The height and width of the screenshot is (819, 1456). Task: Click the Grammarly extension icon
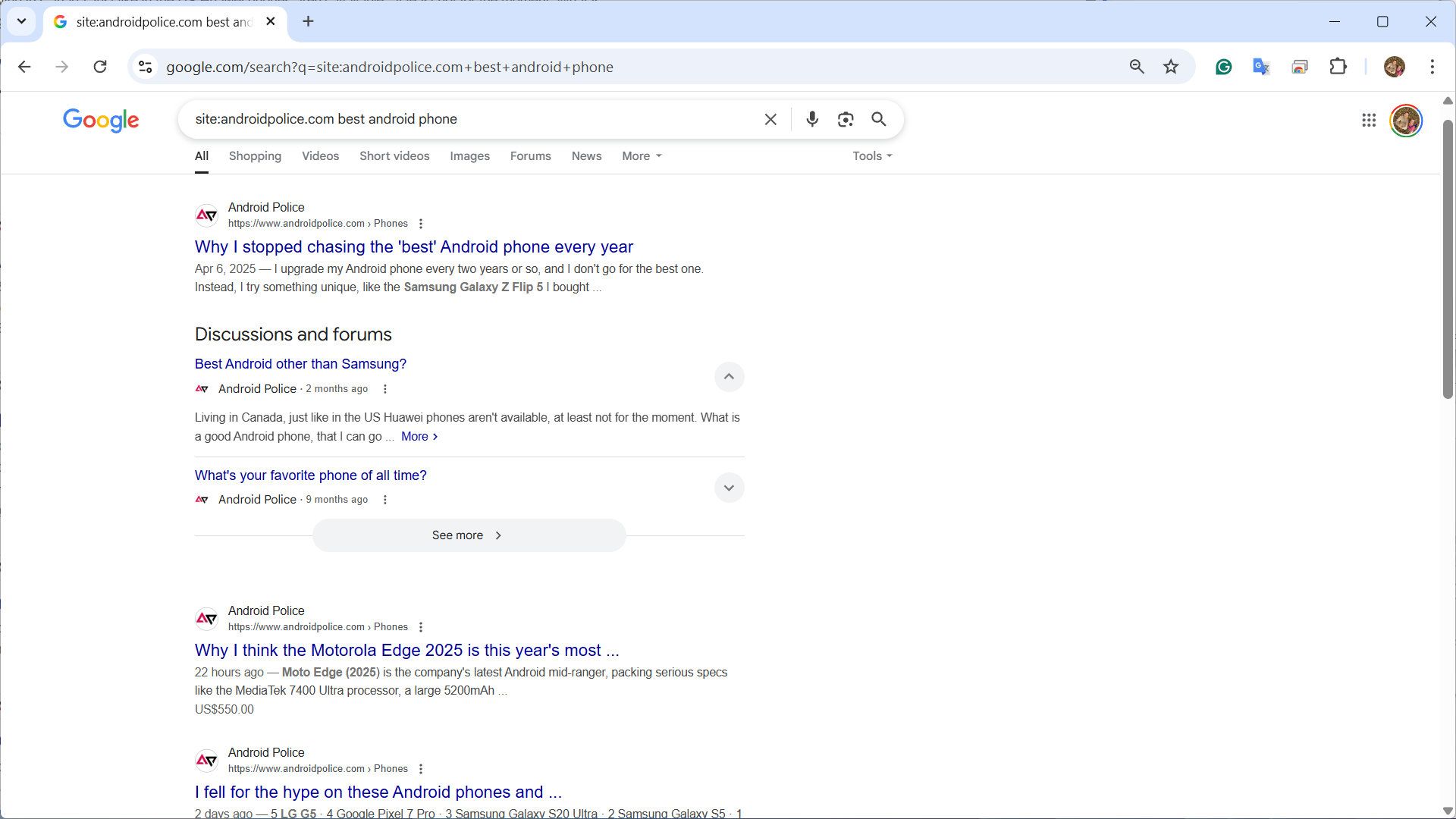[1223, 67]
